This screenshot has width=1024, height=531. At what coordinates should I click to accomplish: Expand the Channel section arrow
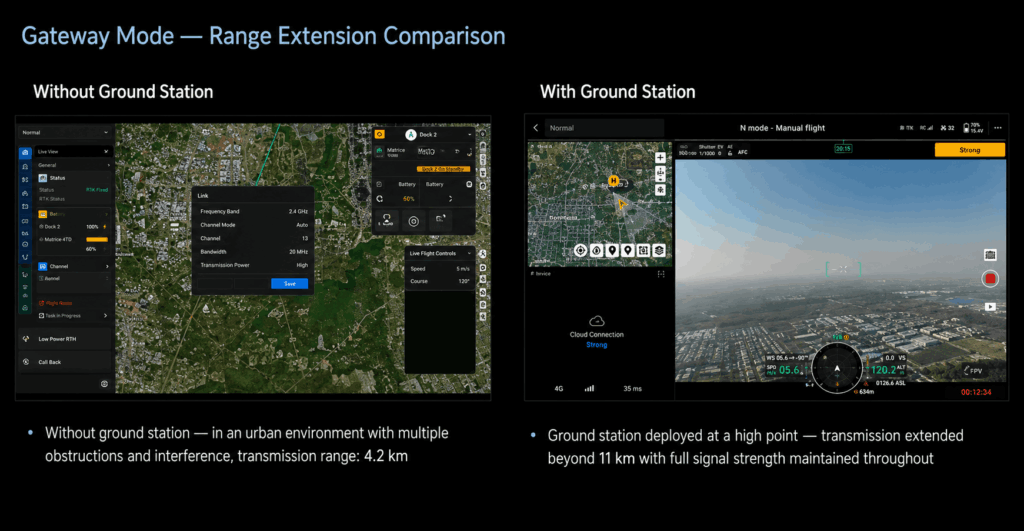click(107, 266)
